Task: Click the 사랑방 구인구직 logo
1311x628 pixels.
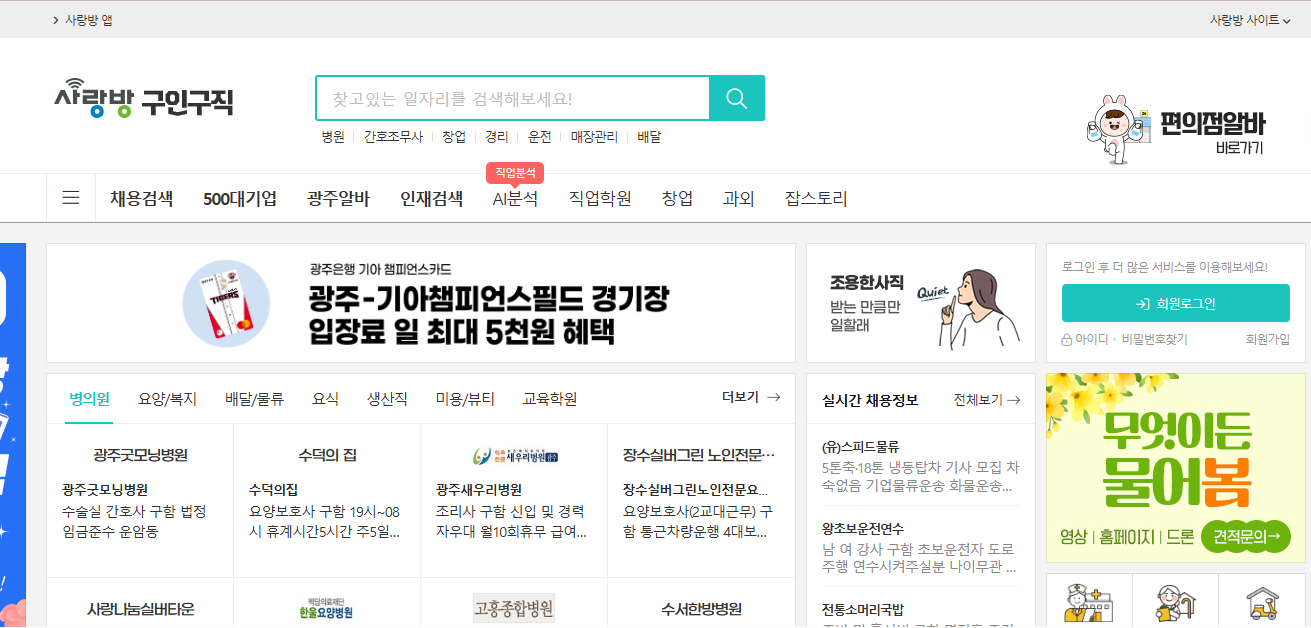Action: pyautogui.click(x=144, y=98)
